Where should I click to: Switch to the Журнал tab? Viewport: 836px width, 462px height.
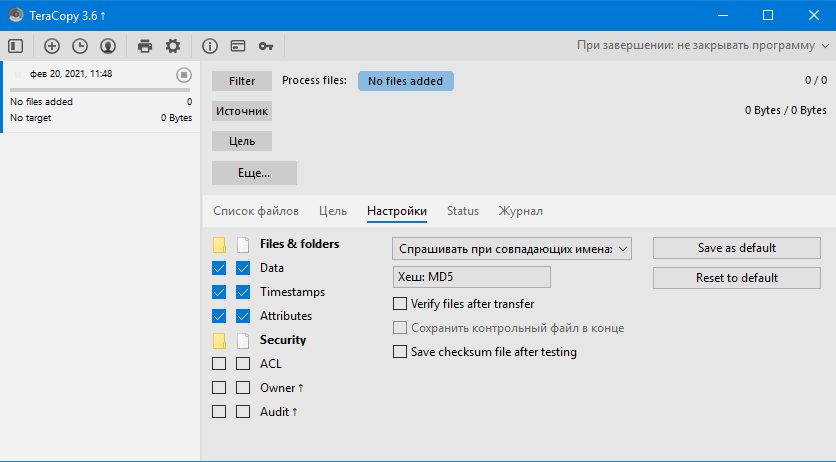click(520, 211)
